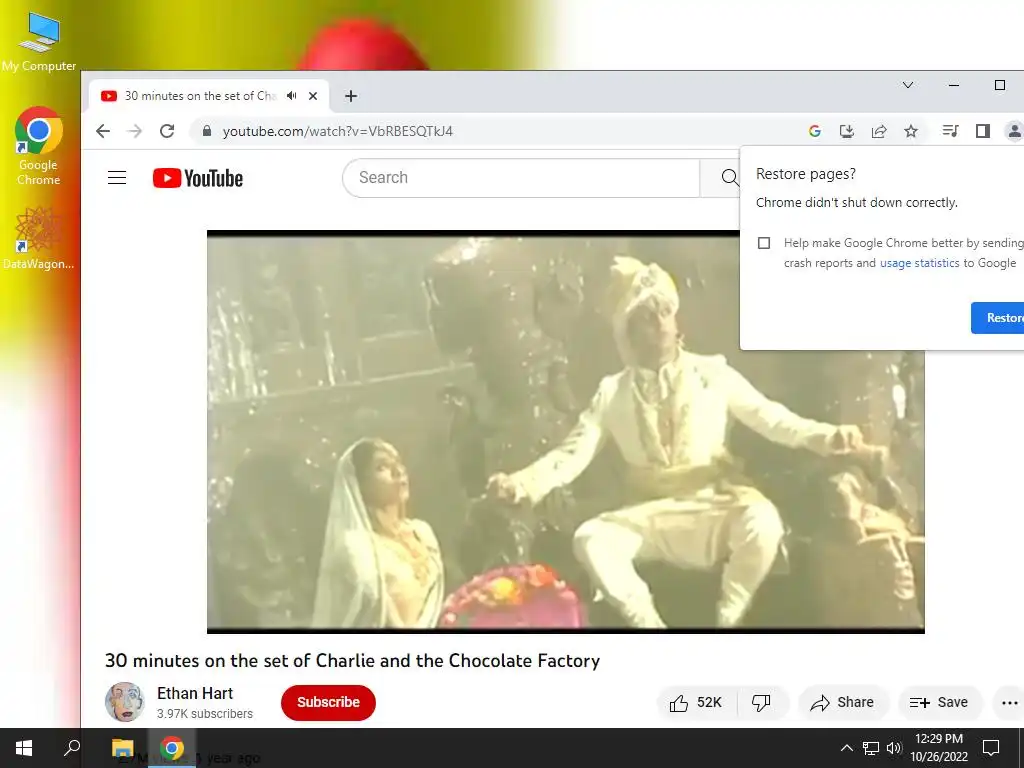
Task: Open YouTube hamburger guide menu
Action: point(117,178)
